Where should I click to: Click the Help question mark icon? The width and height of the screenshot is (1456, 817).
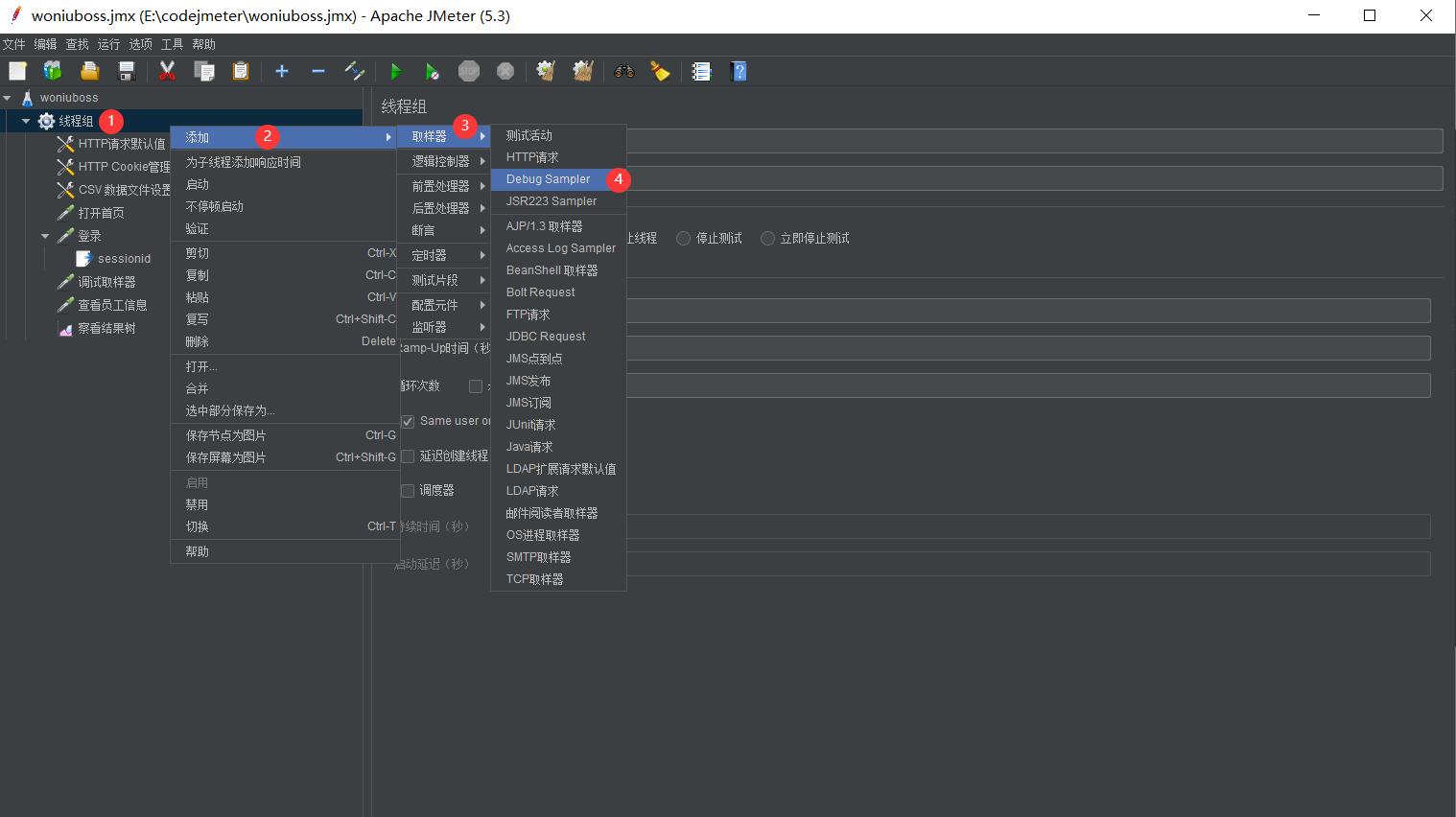click(x=738, y=71)
